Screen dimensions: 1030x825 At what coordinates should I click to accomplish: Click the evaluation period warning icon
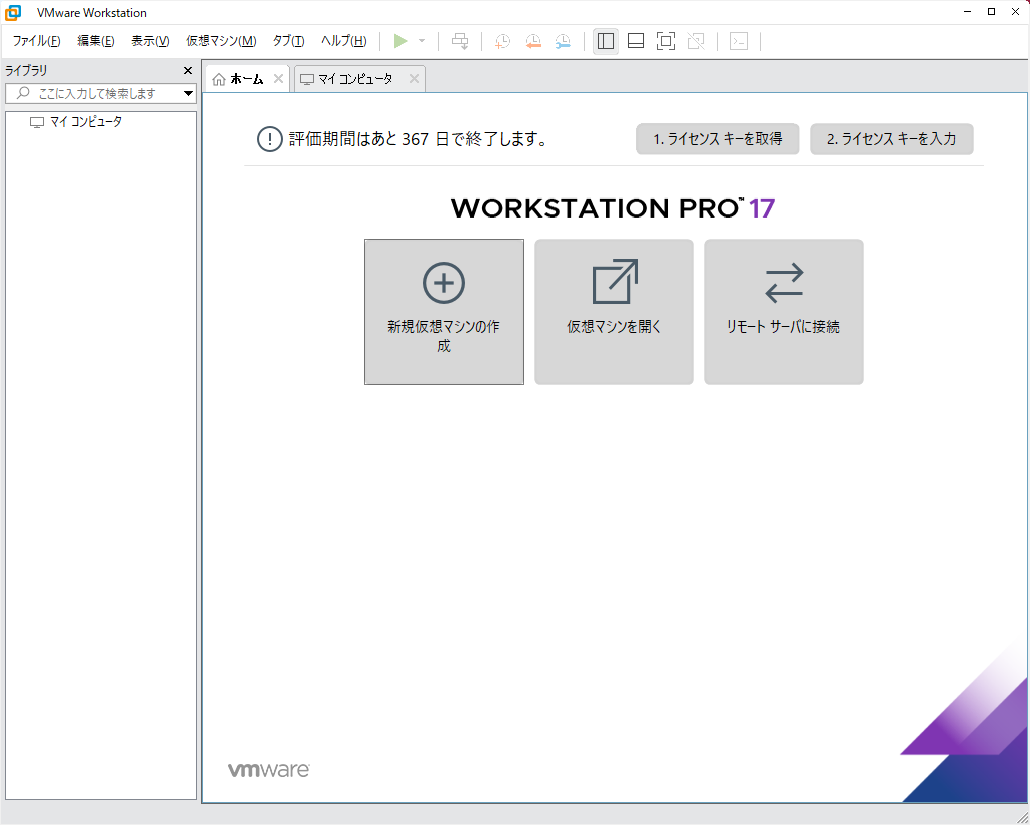pos(269,139)
